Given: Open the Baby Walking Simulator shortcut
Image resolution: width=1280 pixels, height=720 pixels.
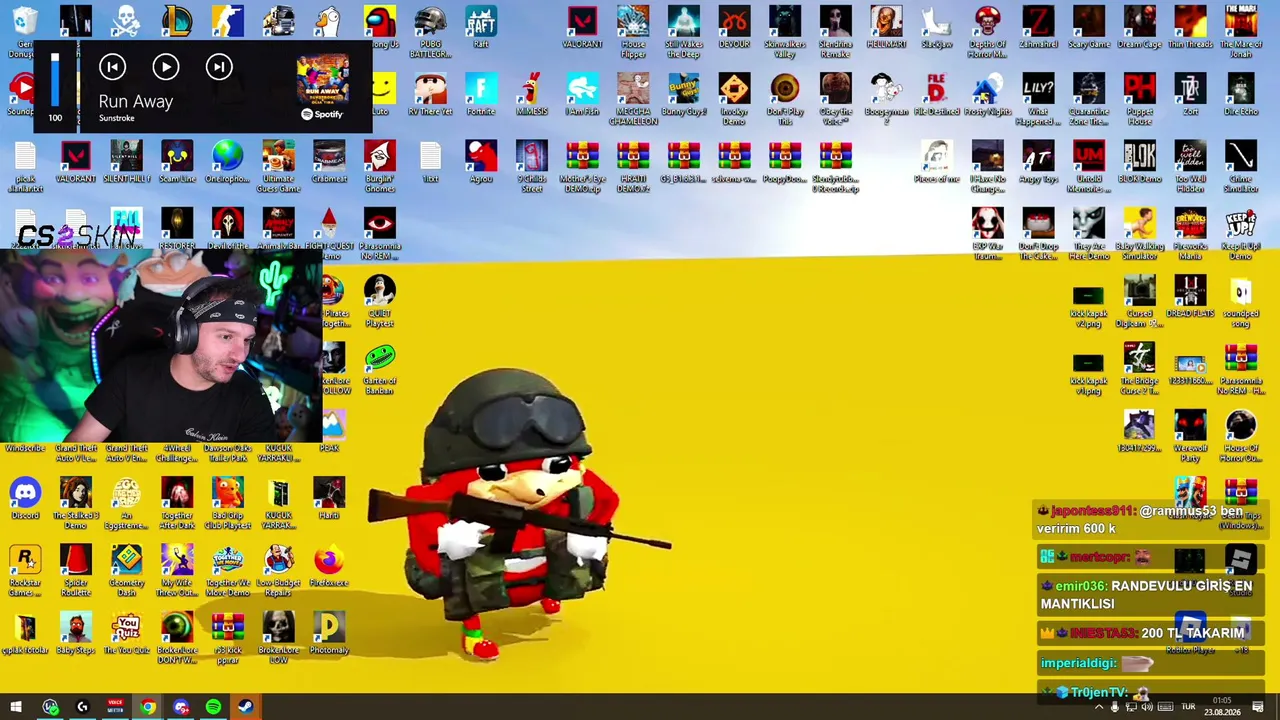Looking at the screenshot, I should click(1139, 234).
